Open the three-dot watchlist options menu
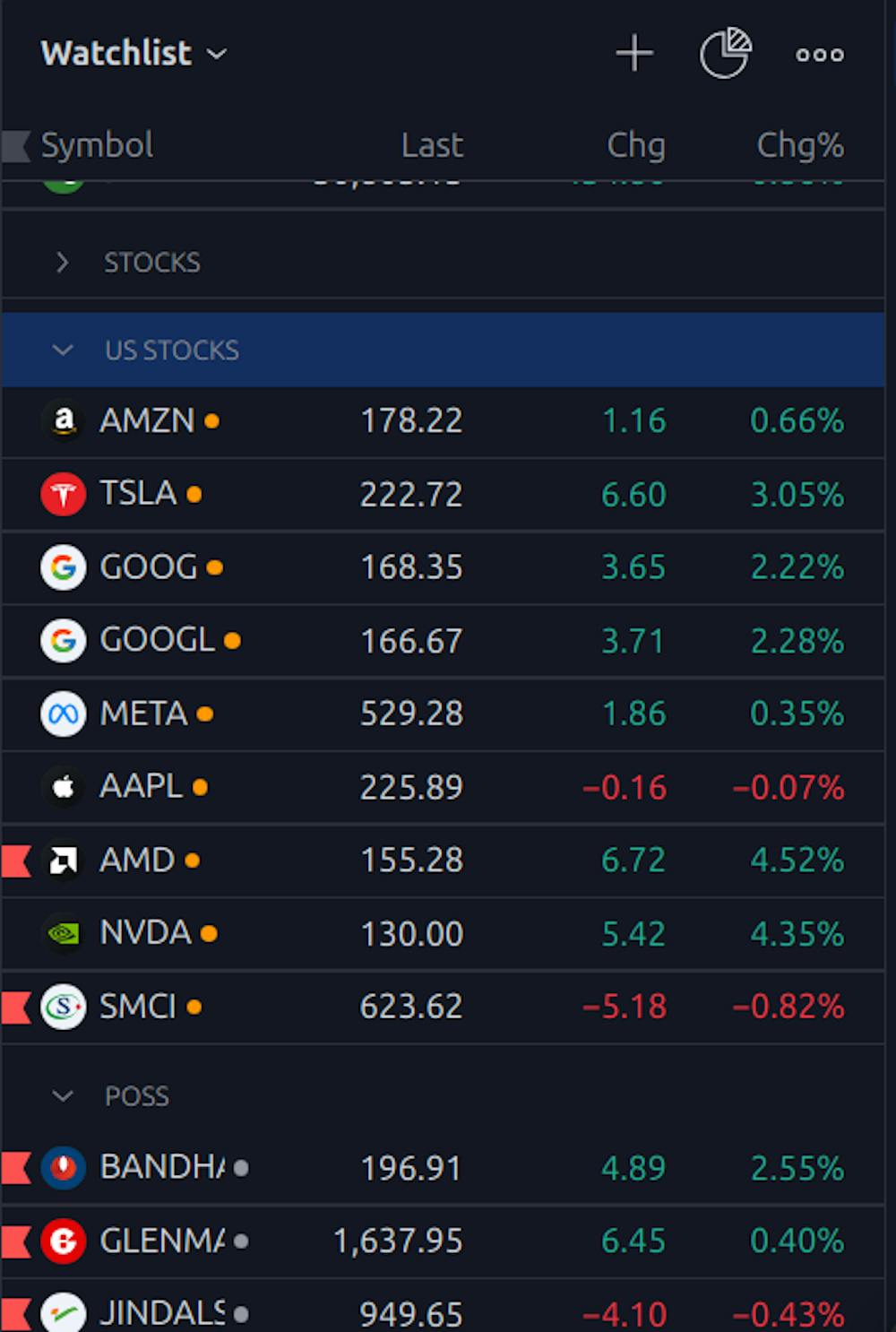Screen dimensions: 896x1332 [818, 55]
